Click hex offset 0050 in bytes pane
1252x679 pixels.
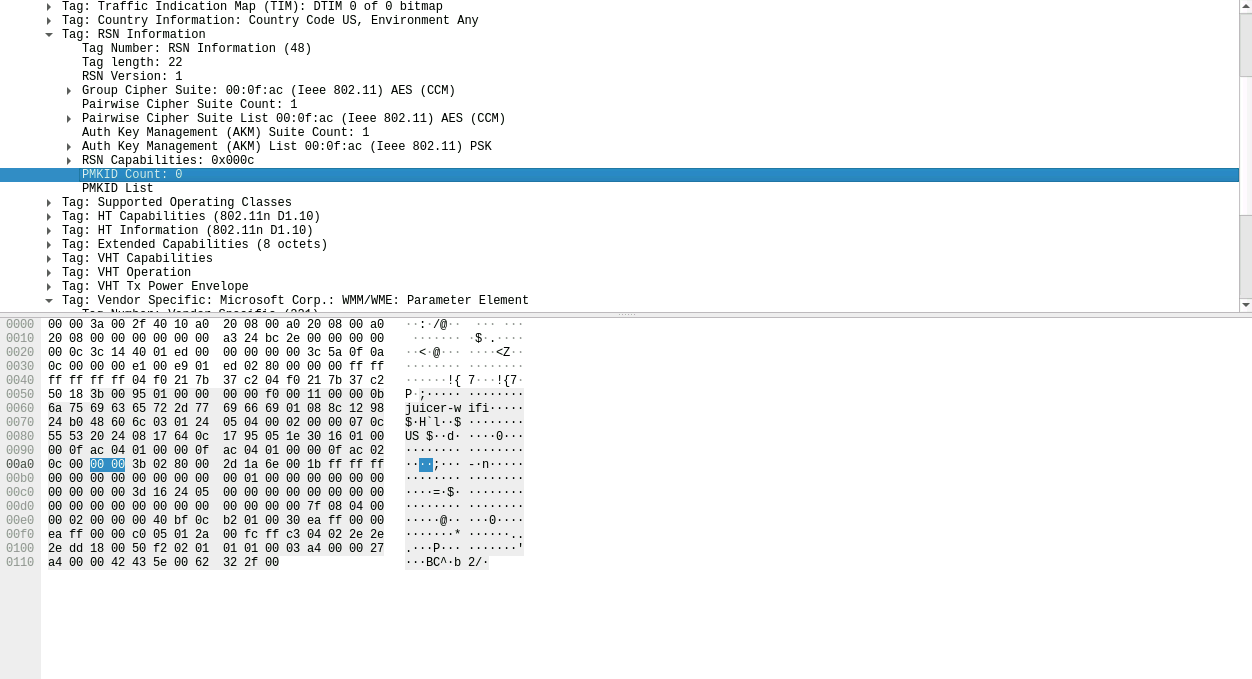pos(20,394)
